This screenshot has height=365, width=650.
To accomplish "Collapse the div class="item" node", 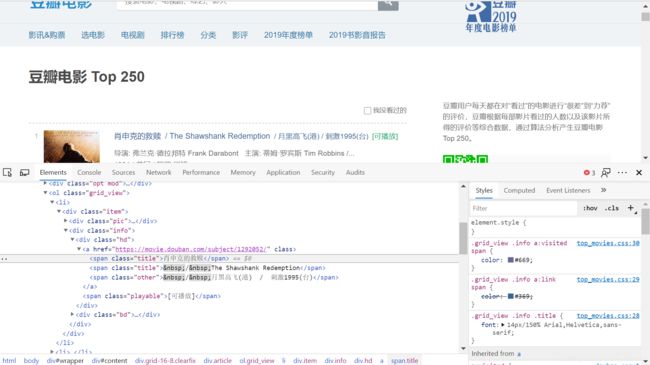I will (59, 211).
